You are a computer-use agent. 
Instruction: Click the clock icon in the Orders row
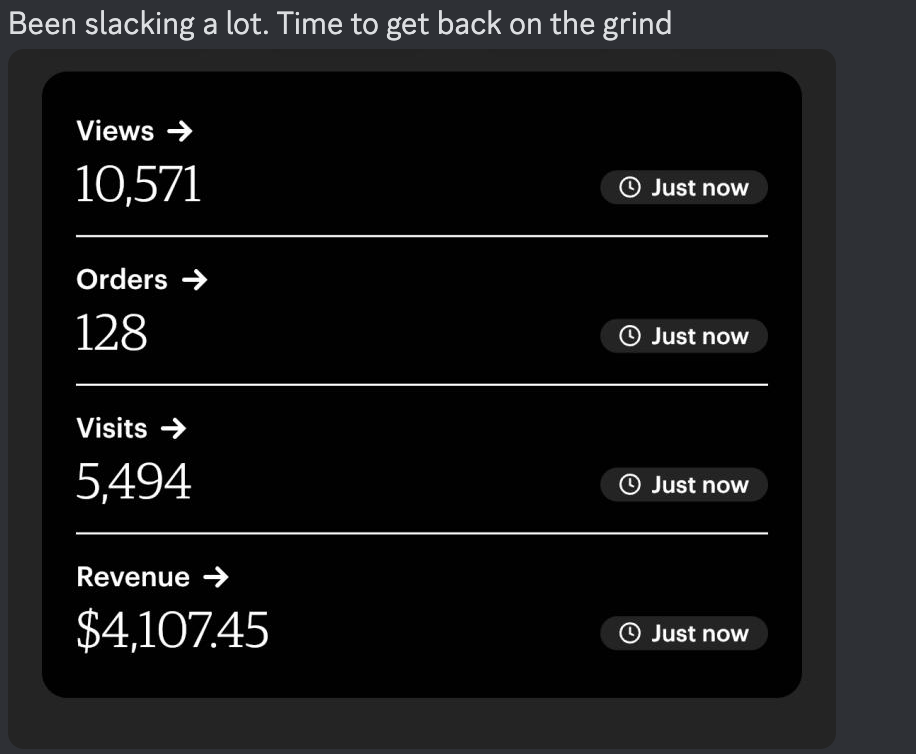tap(630, 336)
